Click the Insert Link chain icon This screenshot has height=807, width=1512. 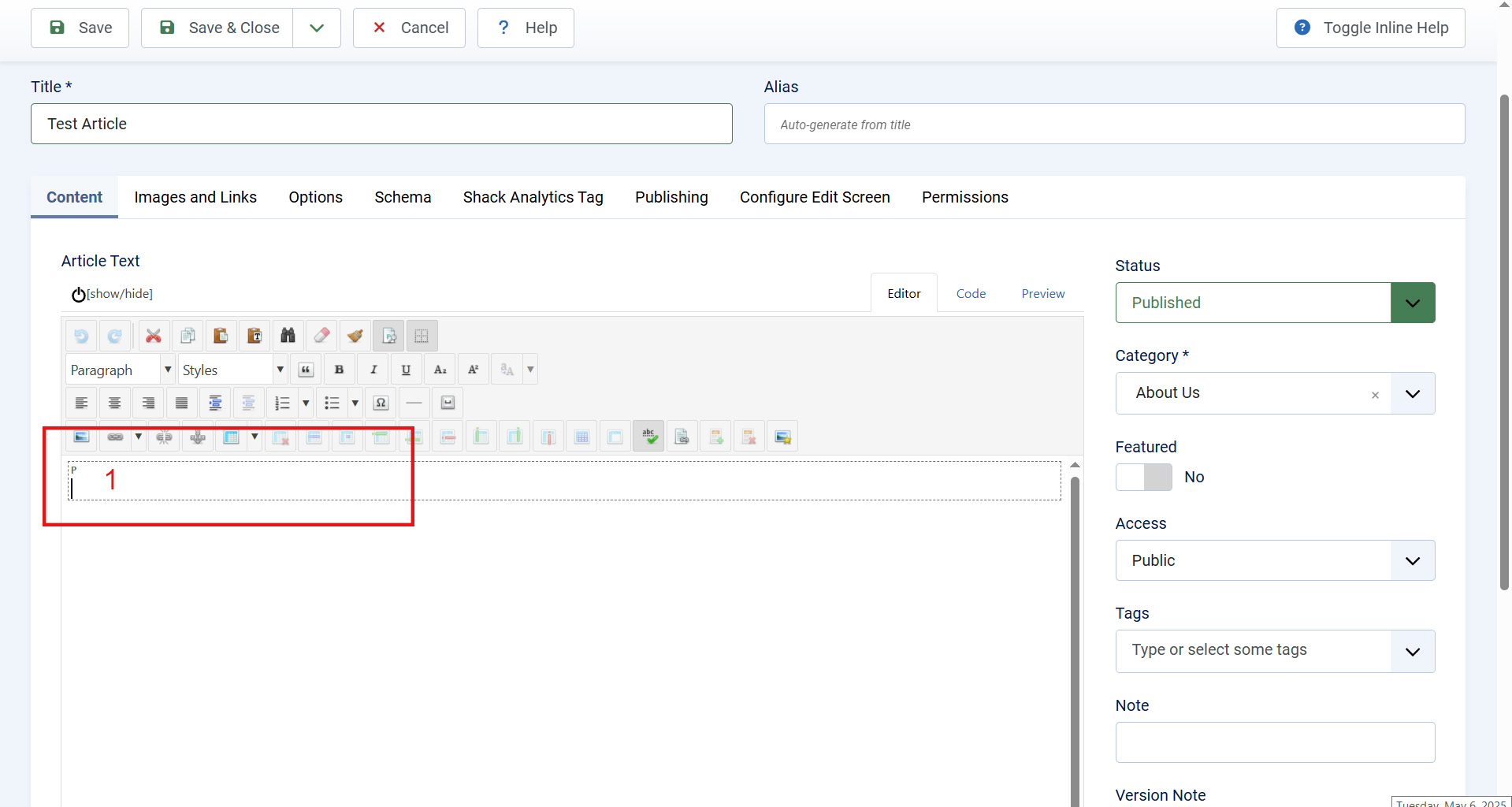click(115, 437)
